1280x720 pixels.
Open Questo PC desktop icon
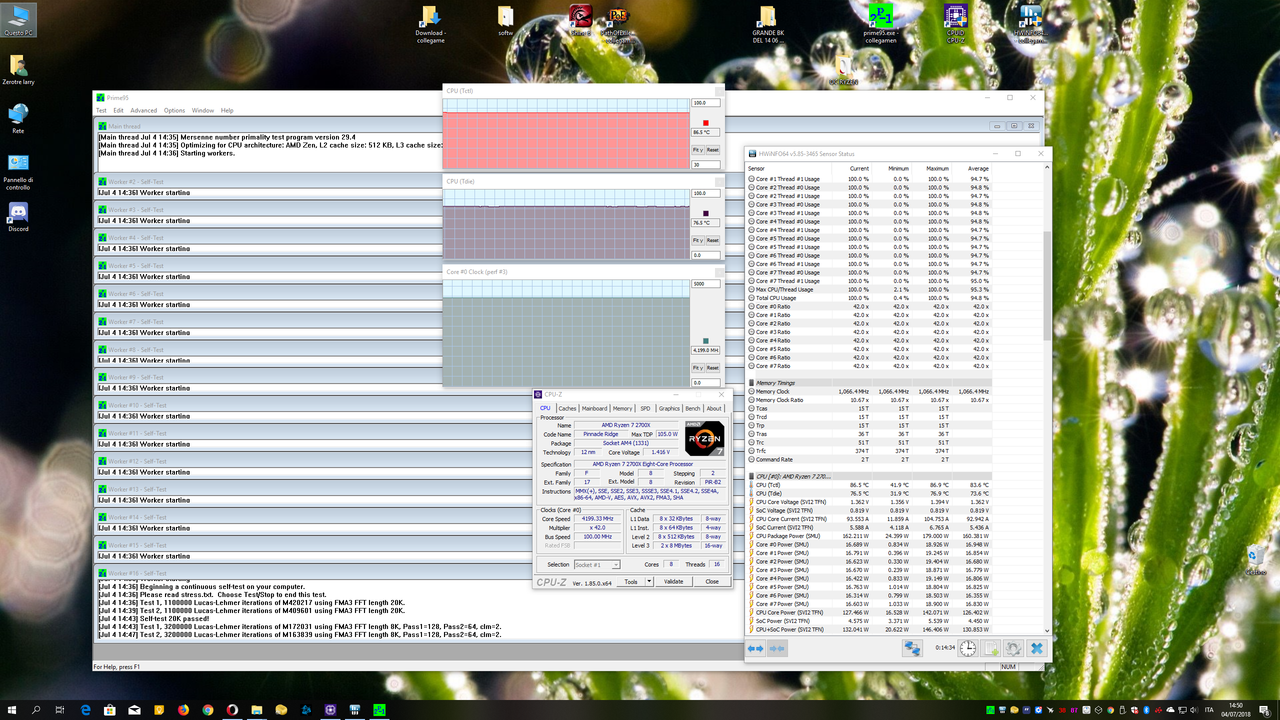(x=20, y=20)
